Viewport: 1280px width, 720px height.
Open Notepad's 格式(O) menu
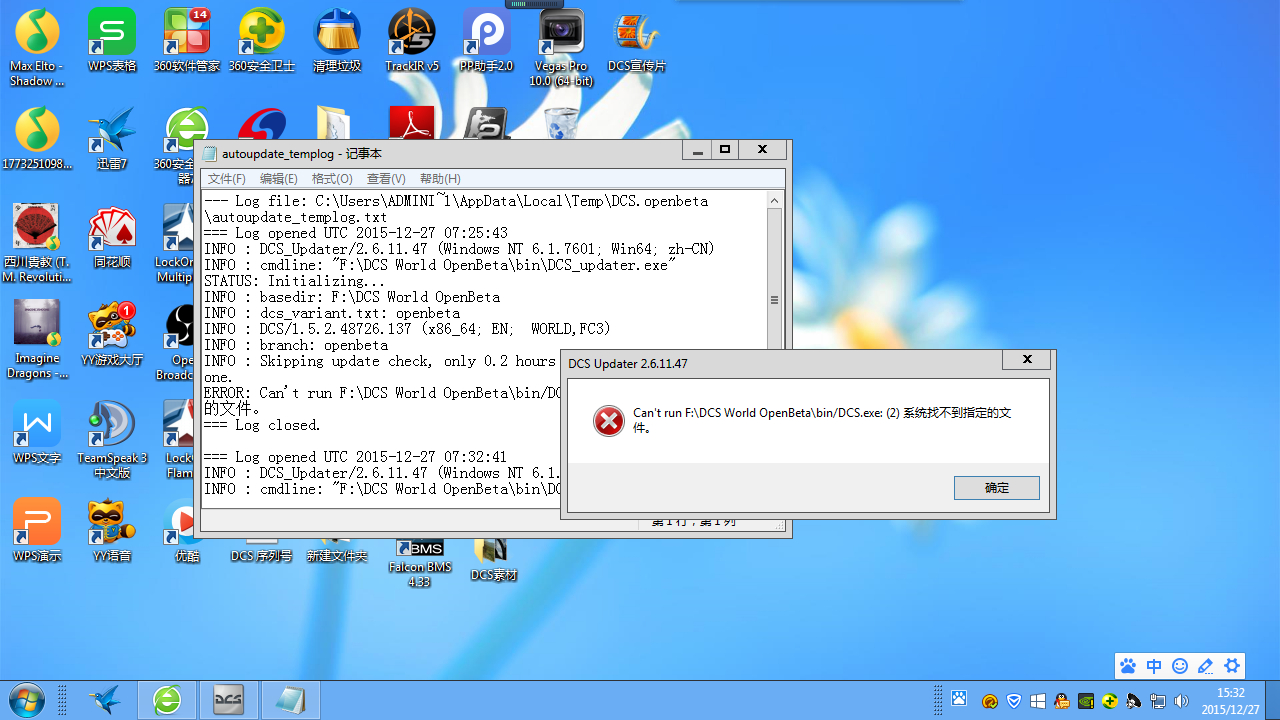pos(332,179)
